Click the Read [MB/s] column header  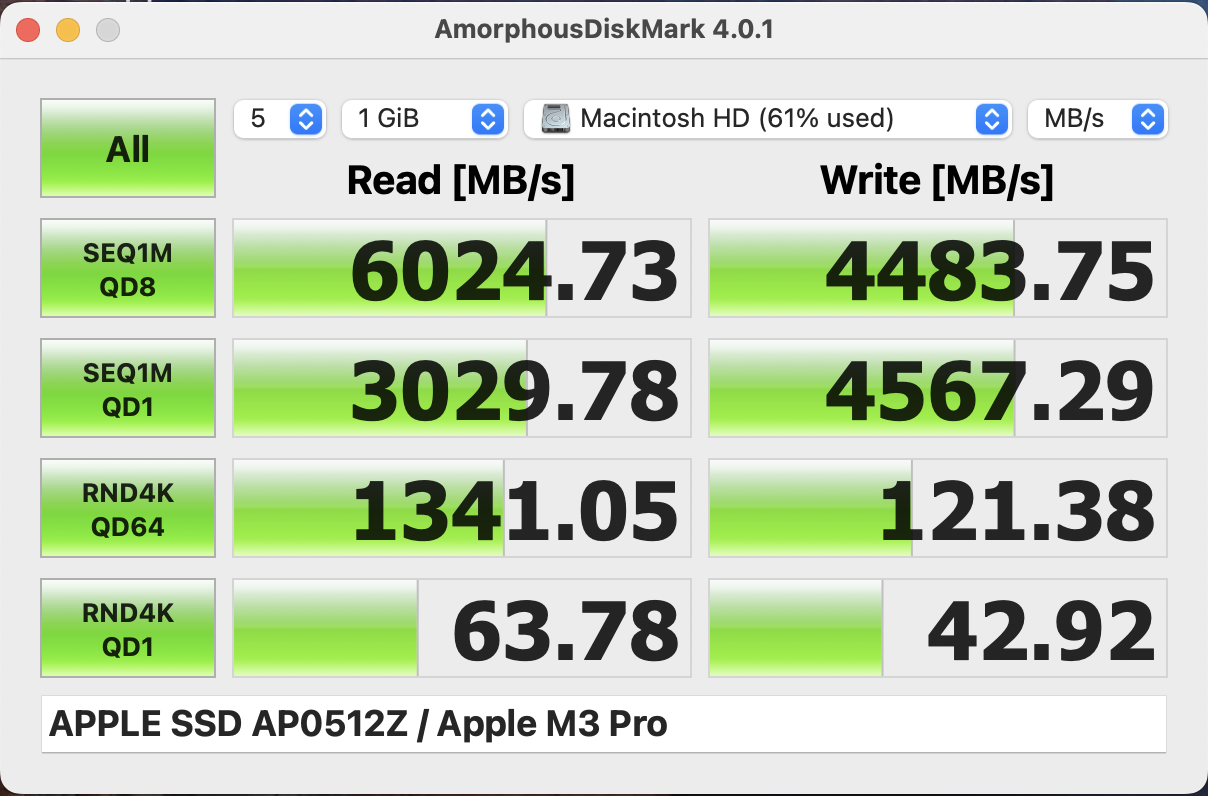[x=461, y=181]
